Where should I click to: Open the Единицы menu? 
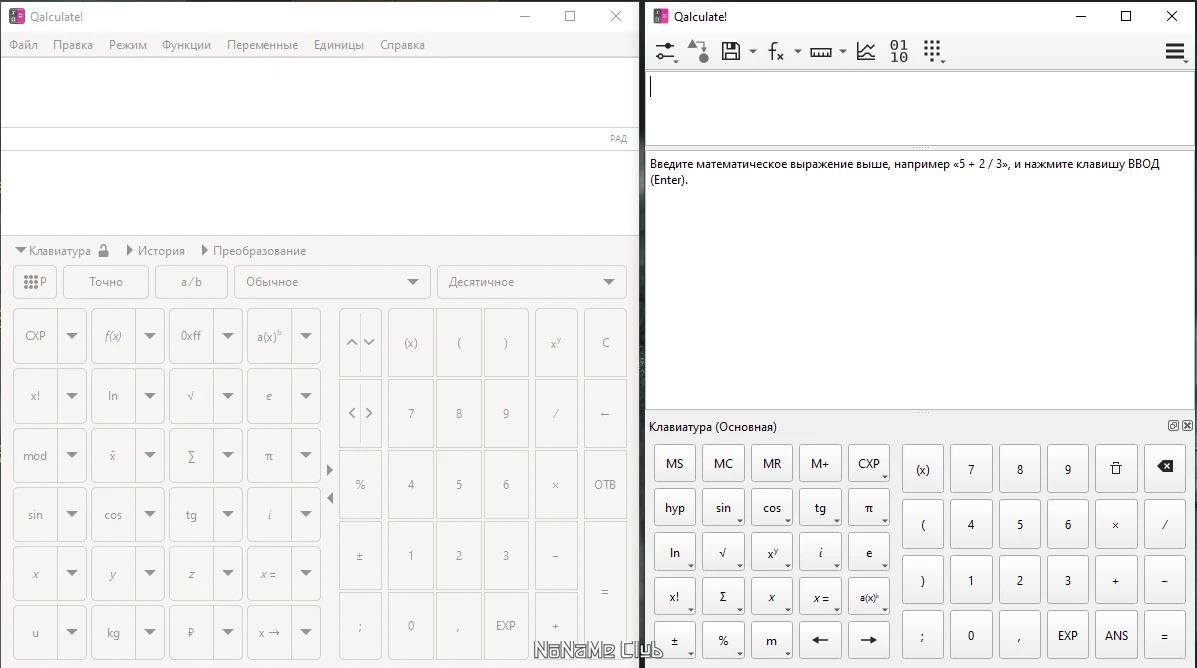tap(339, 44)
